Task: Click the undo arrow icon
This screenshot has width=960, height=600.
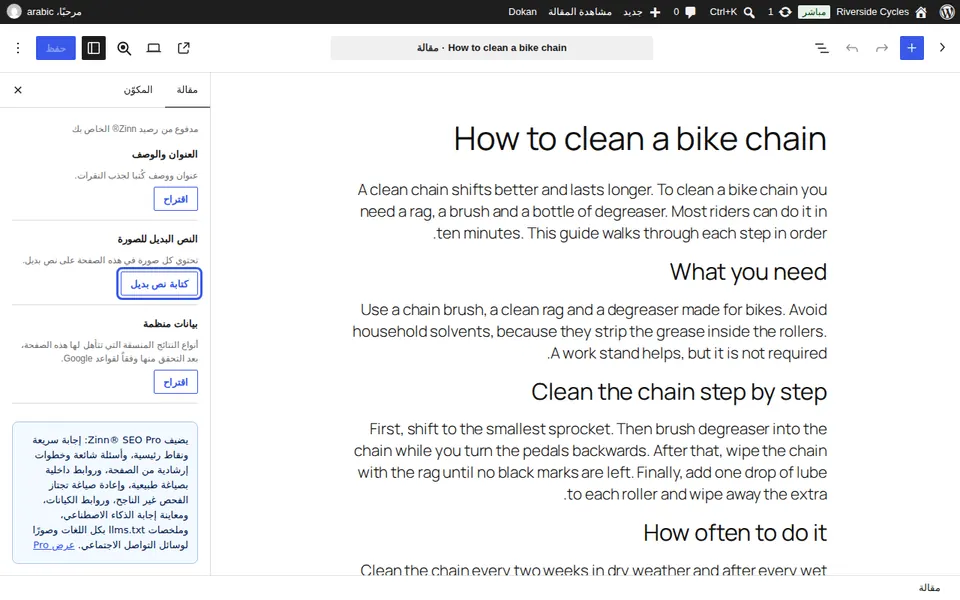Action: pyautogui.click(x=852, y=48)
